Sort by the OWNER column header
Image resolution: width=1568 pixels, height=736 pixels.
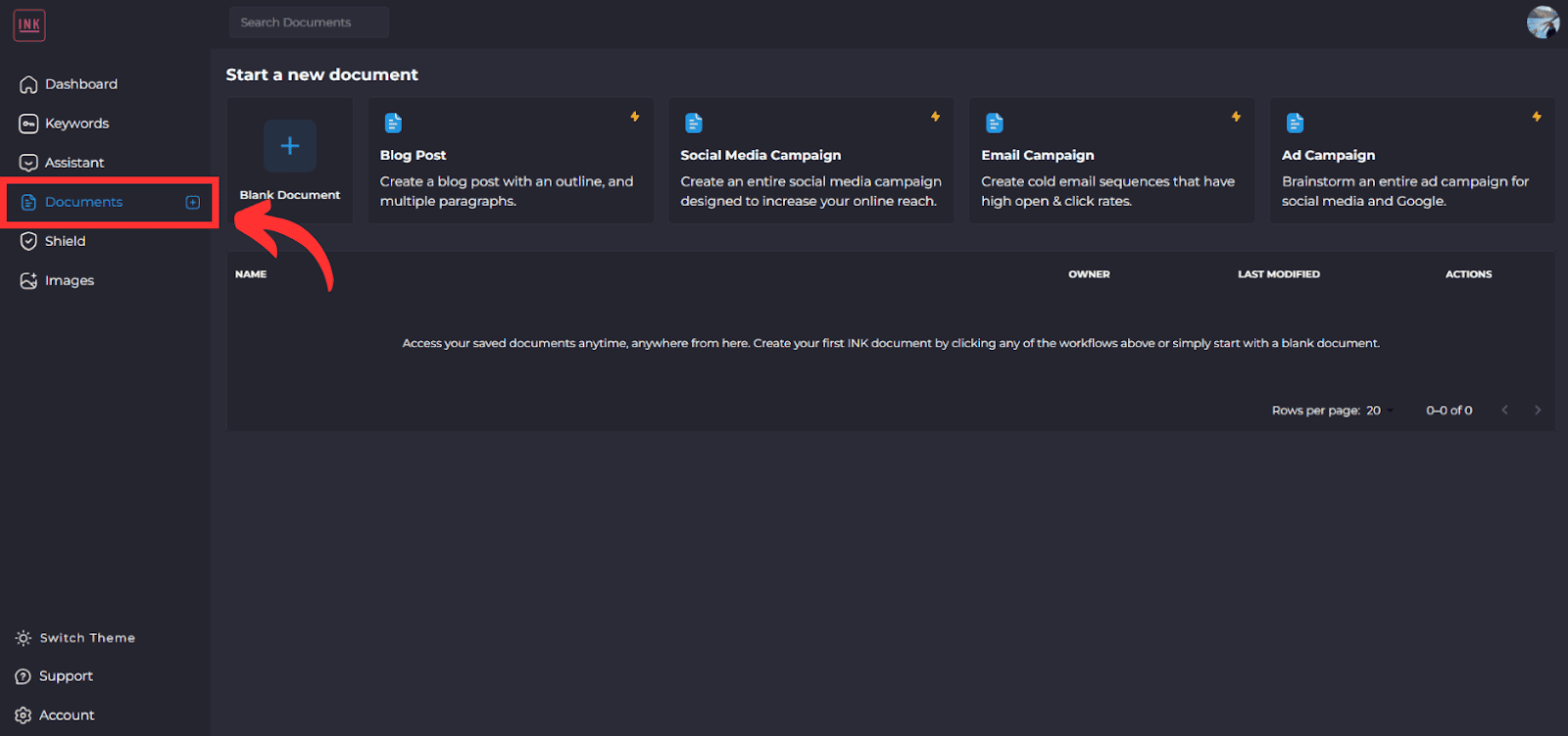(1089, 274)
